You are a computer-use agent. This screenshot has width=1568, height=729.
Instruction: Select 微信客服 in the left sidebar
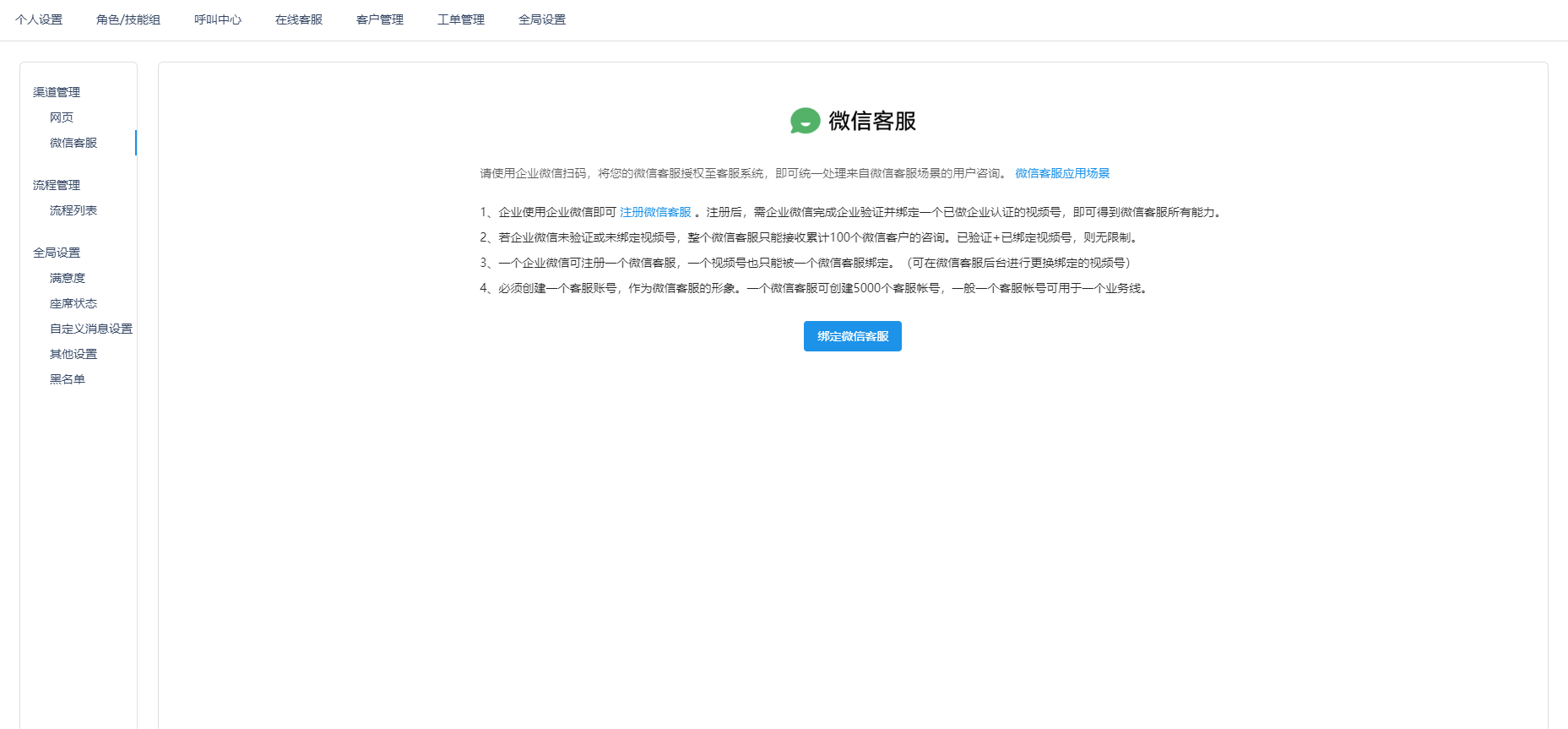tap(73, 143)
